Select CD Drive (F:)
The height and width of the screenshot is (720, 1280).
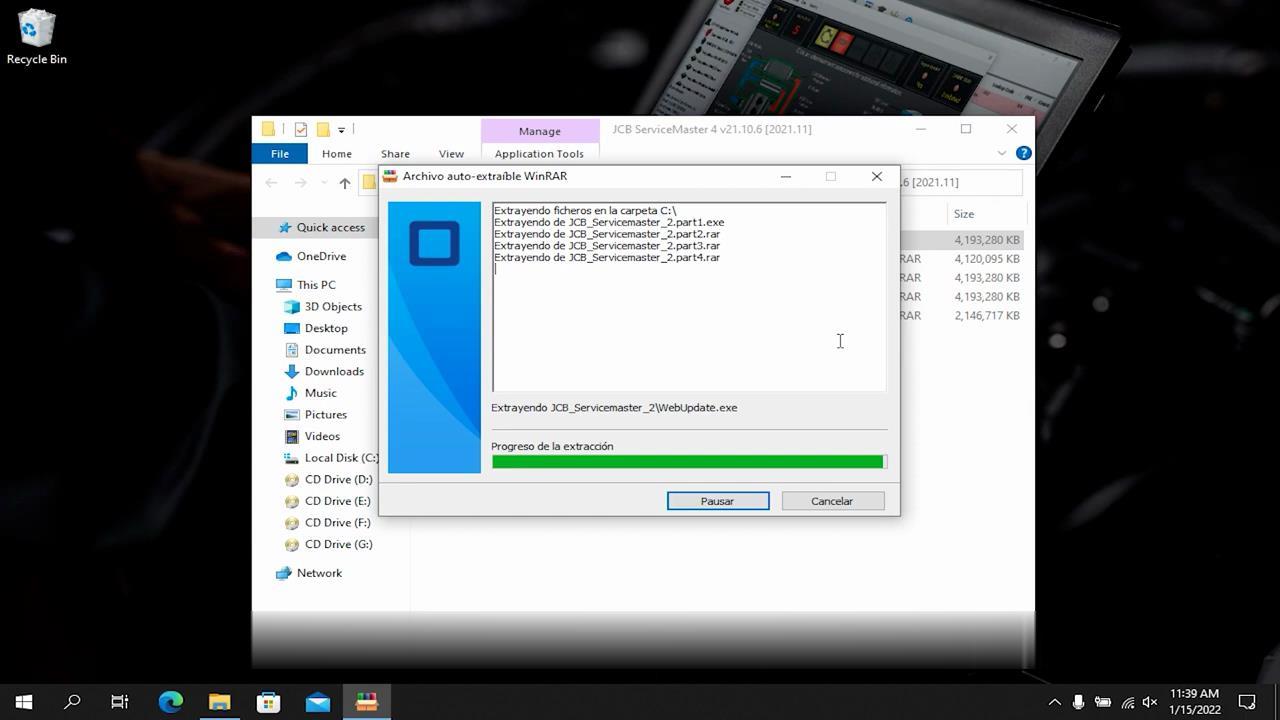[x=337, y=522]
